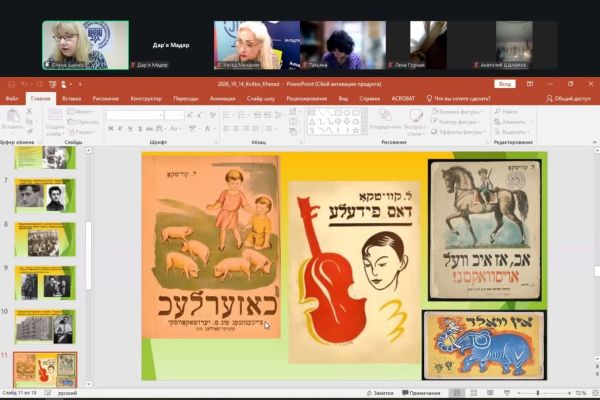Click the Cut scissors icon
Viewport: 600px width, 400px height.
click(29, 111)
